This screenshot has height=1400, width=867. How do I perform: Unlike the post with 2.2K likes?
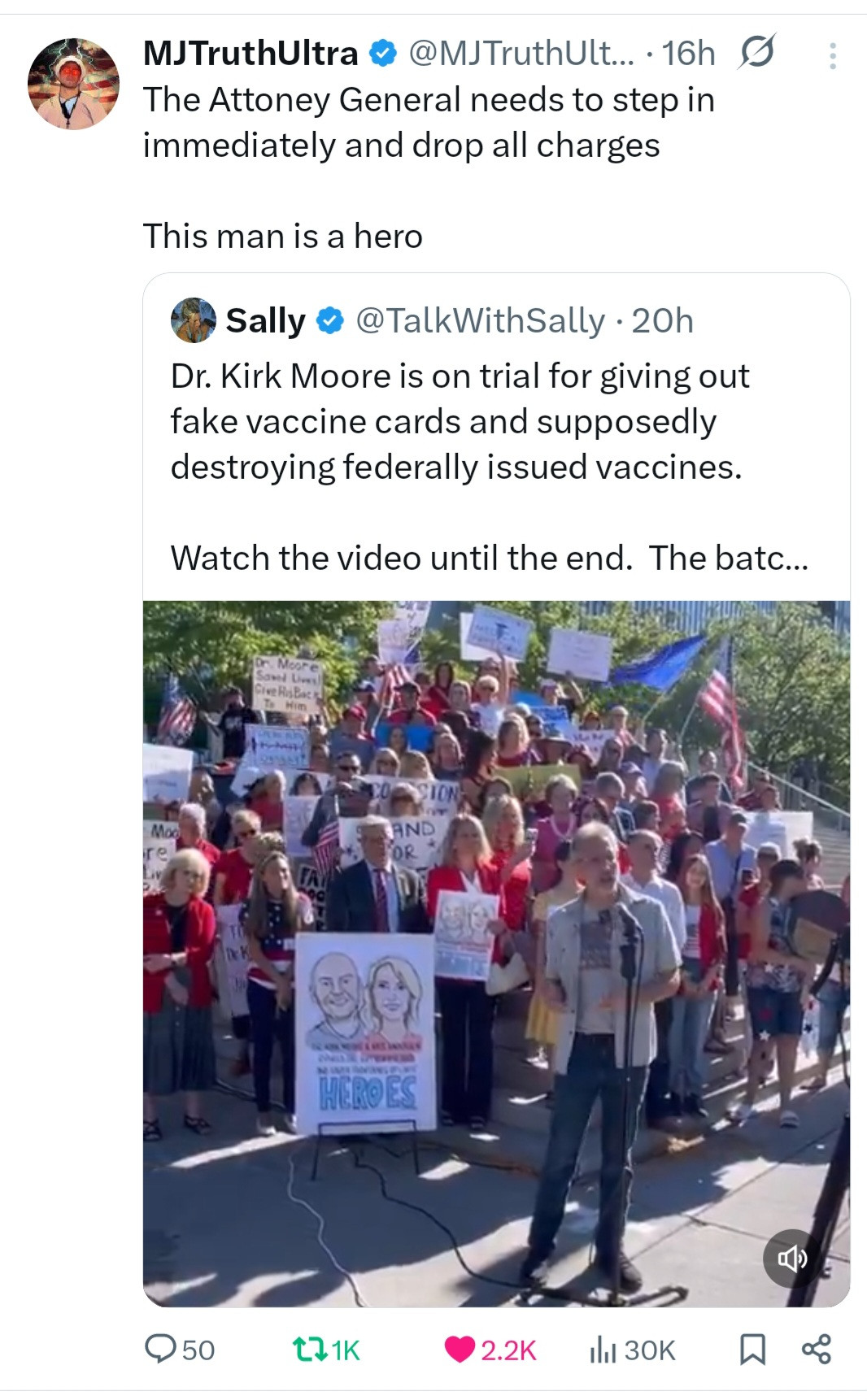tap(490, 1350)
